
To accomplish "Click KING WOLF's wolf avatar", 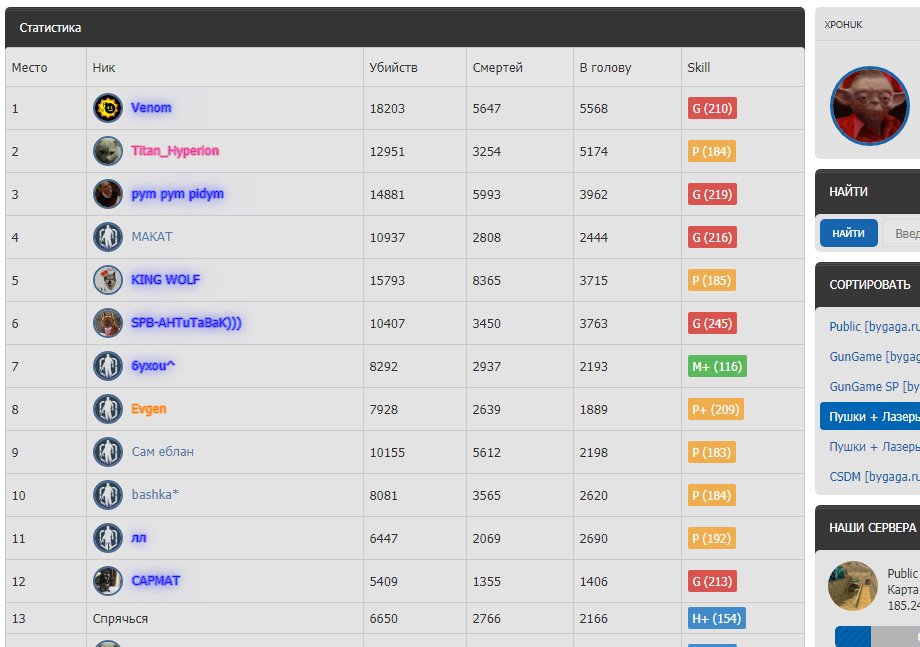I will 107,280.
